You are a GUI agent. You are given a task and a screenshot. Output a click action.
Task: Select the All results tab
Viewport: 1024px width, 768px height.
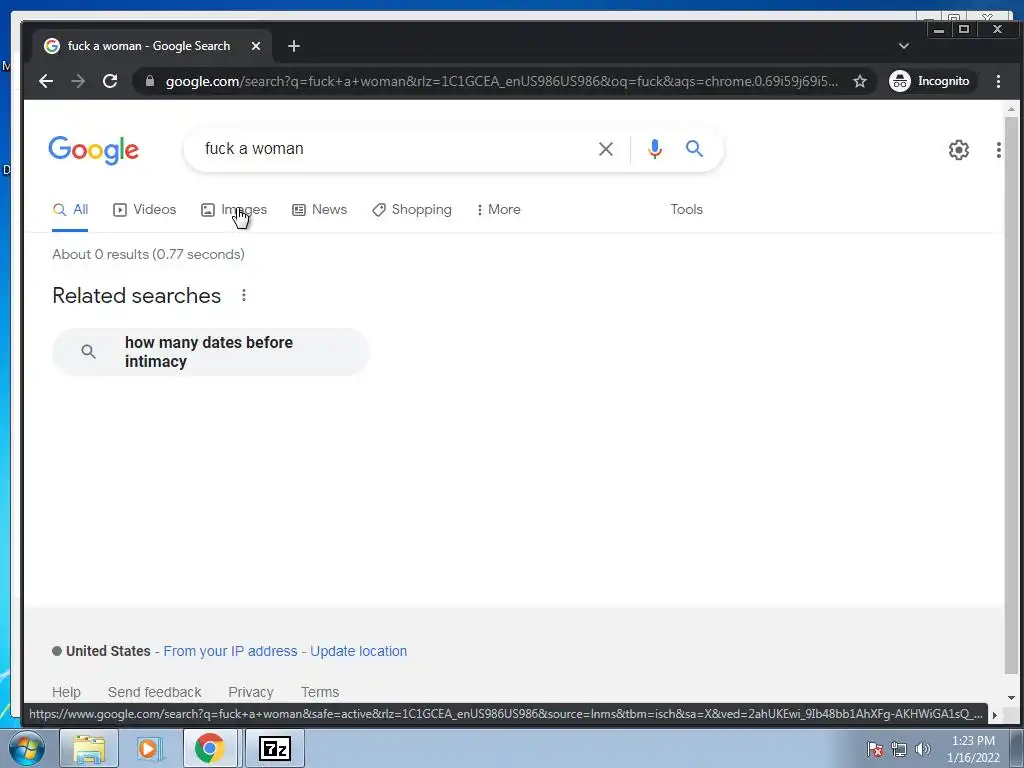point(71,210)
